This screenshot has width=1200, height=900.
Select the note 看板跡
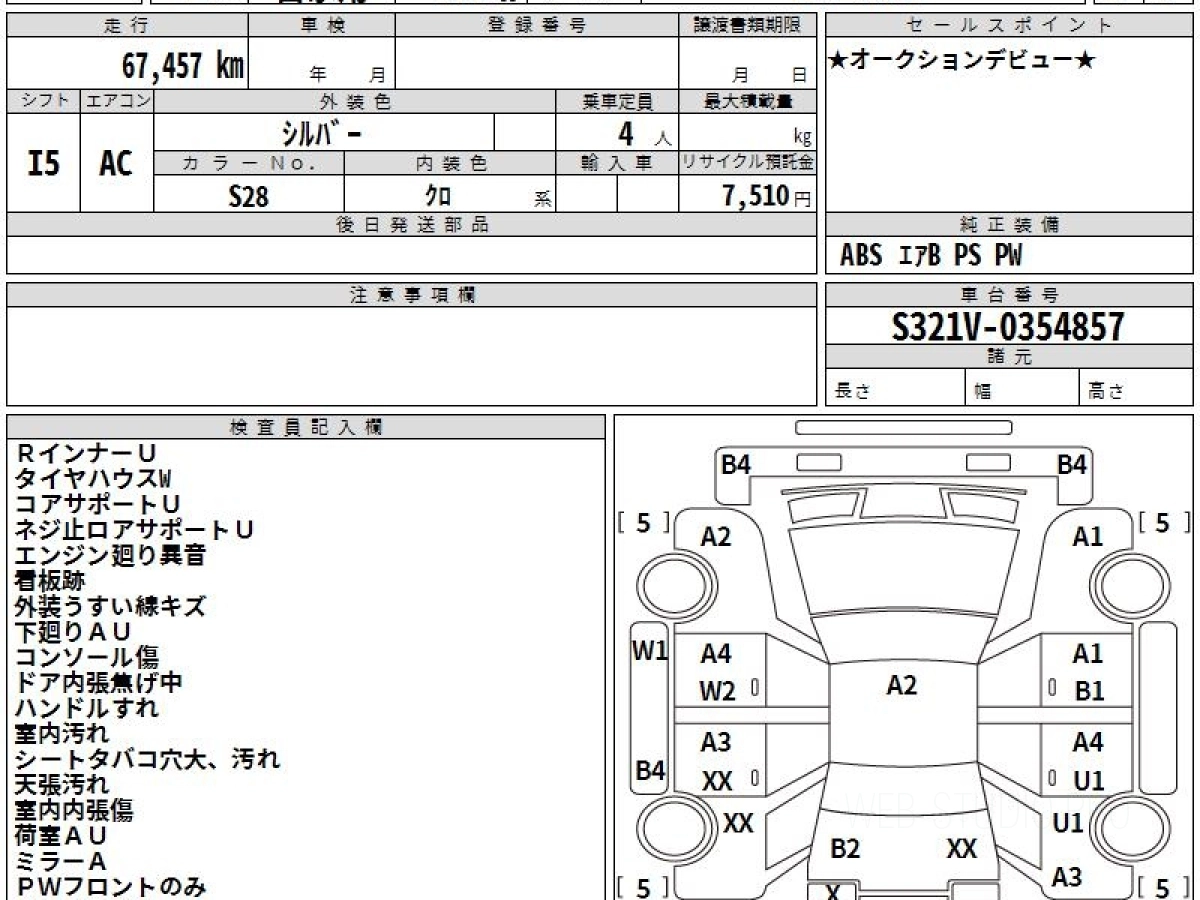(x=50, y=580)
